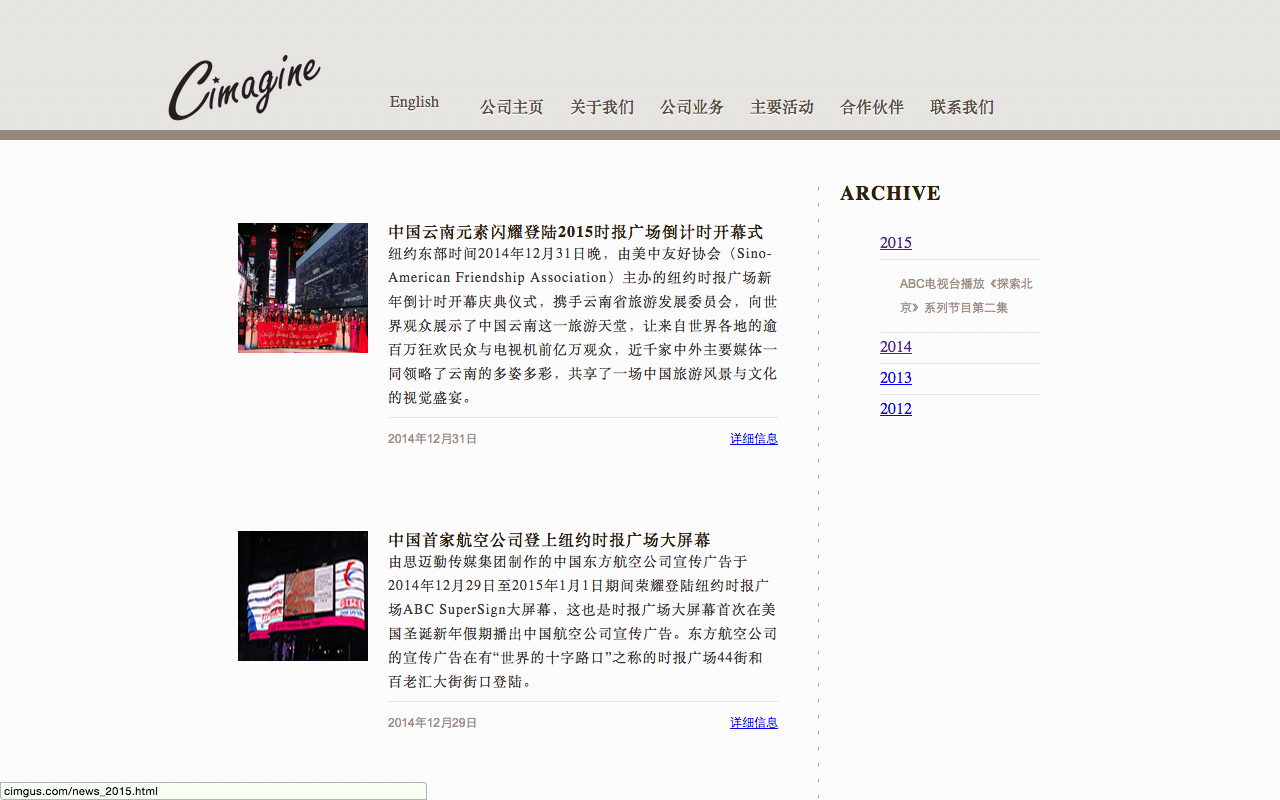This screenshot has height=800, width=1280.
Task: Select the 2014 archive link
Action: [896, 347]
